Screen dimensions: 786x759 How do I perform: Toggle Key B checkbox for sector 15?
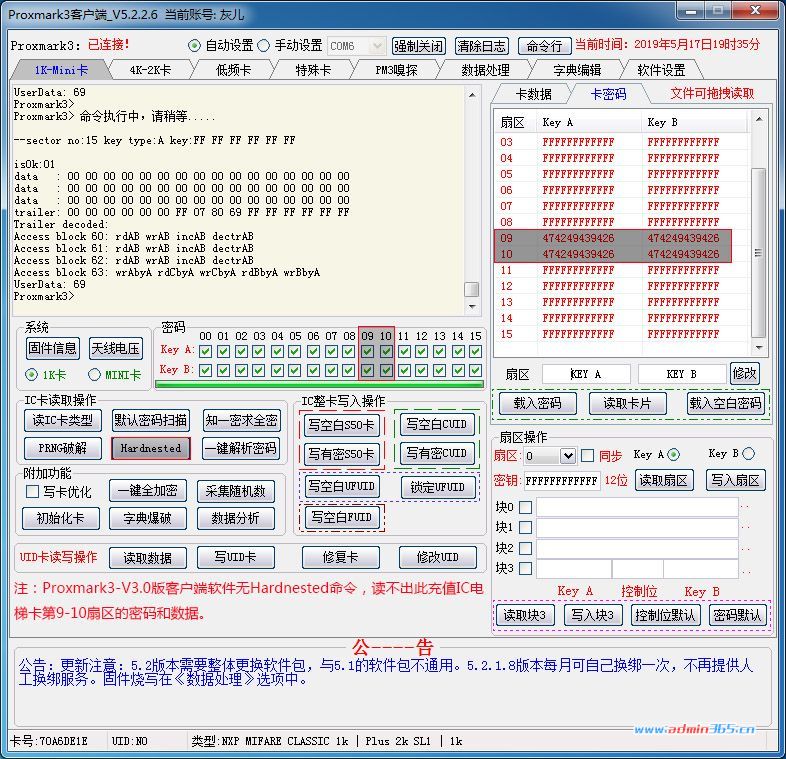[476, 370]
